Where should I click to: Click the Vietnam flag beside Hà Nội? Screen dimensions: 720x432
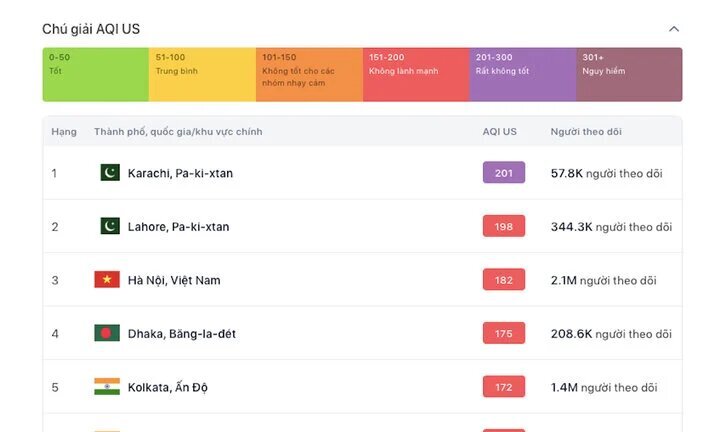[107, 280]
